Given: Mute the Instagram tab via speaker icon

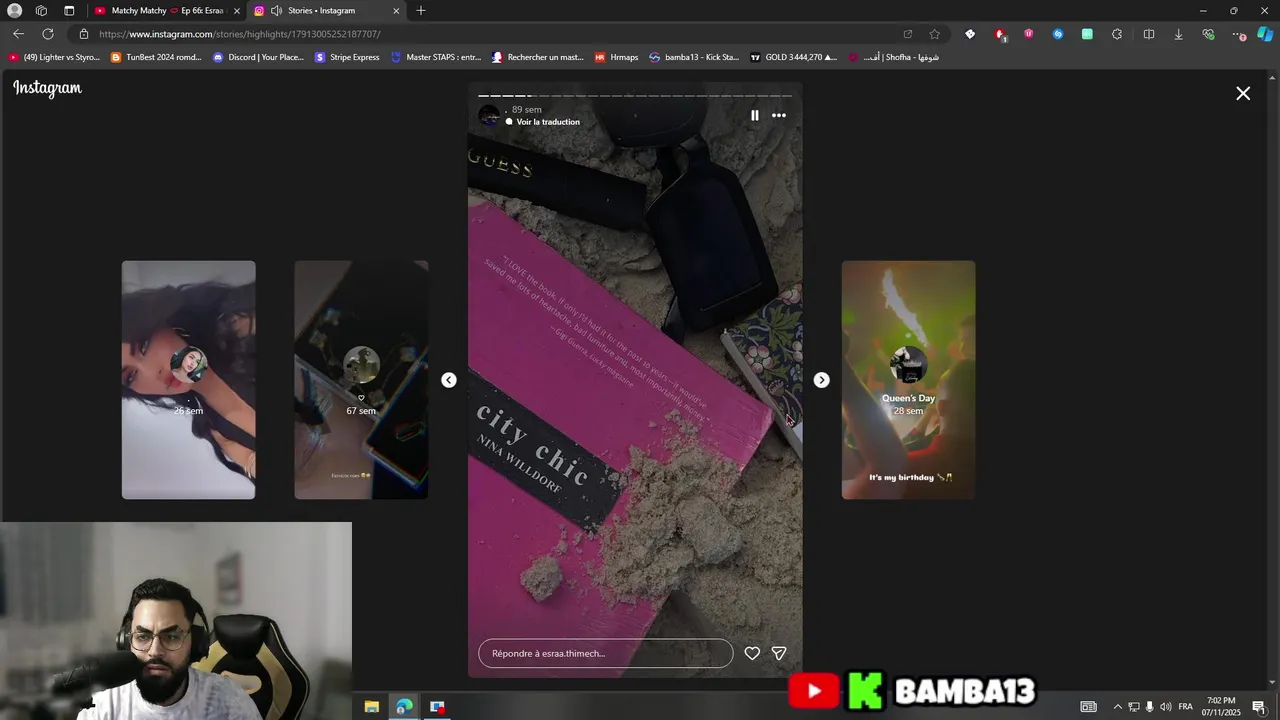Looking at the screenshot, I should click(276, 11).
